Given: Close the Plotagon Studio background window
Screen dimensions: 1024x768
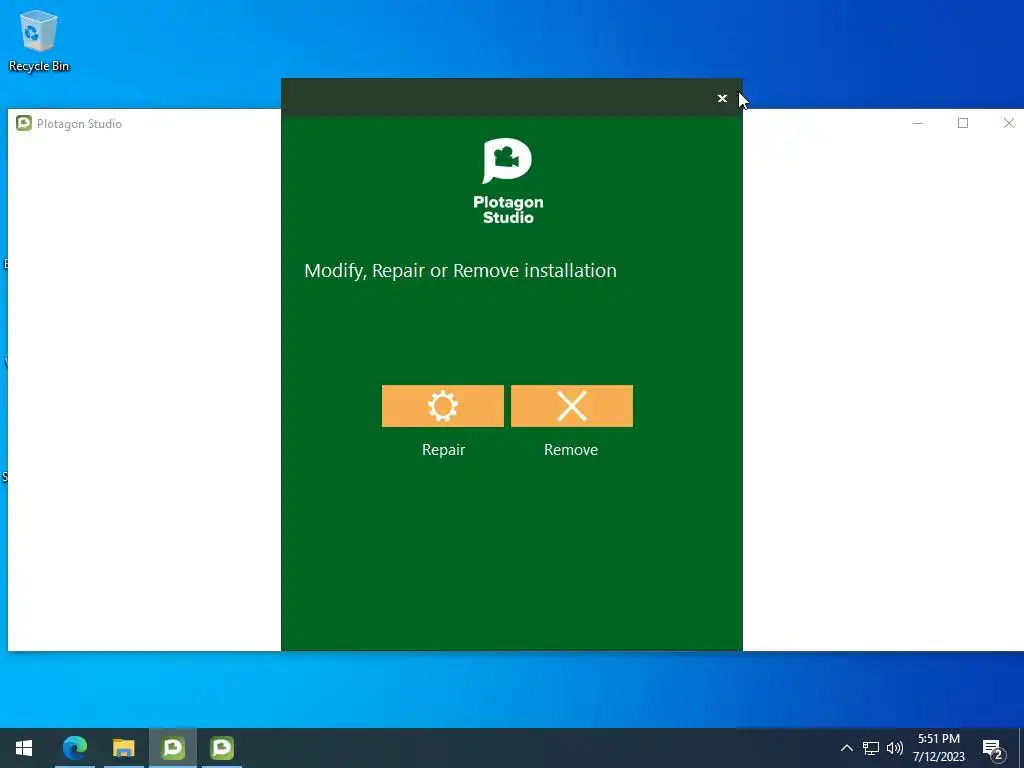Looking at the screenshot, I should 1008,123.
